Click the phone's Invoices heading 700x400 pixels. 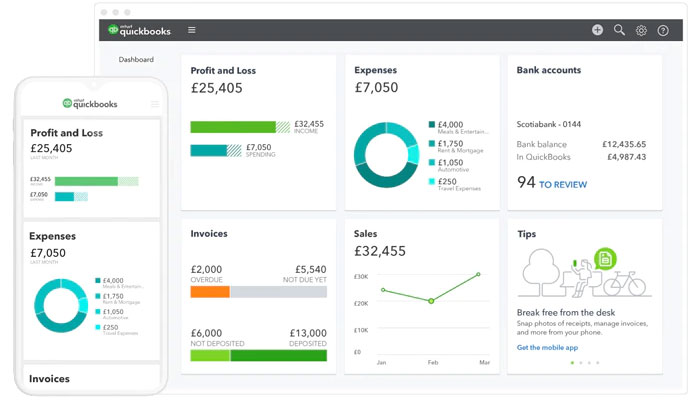click(x=49, y=379)
